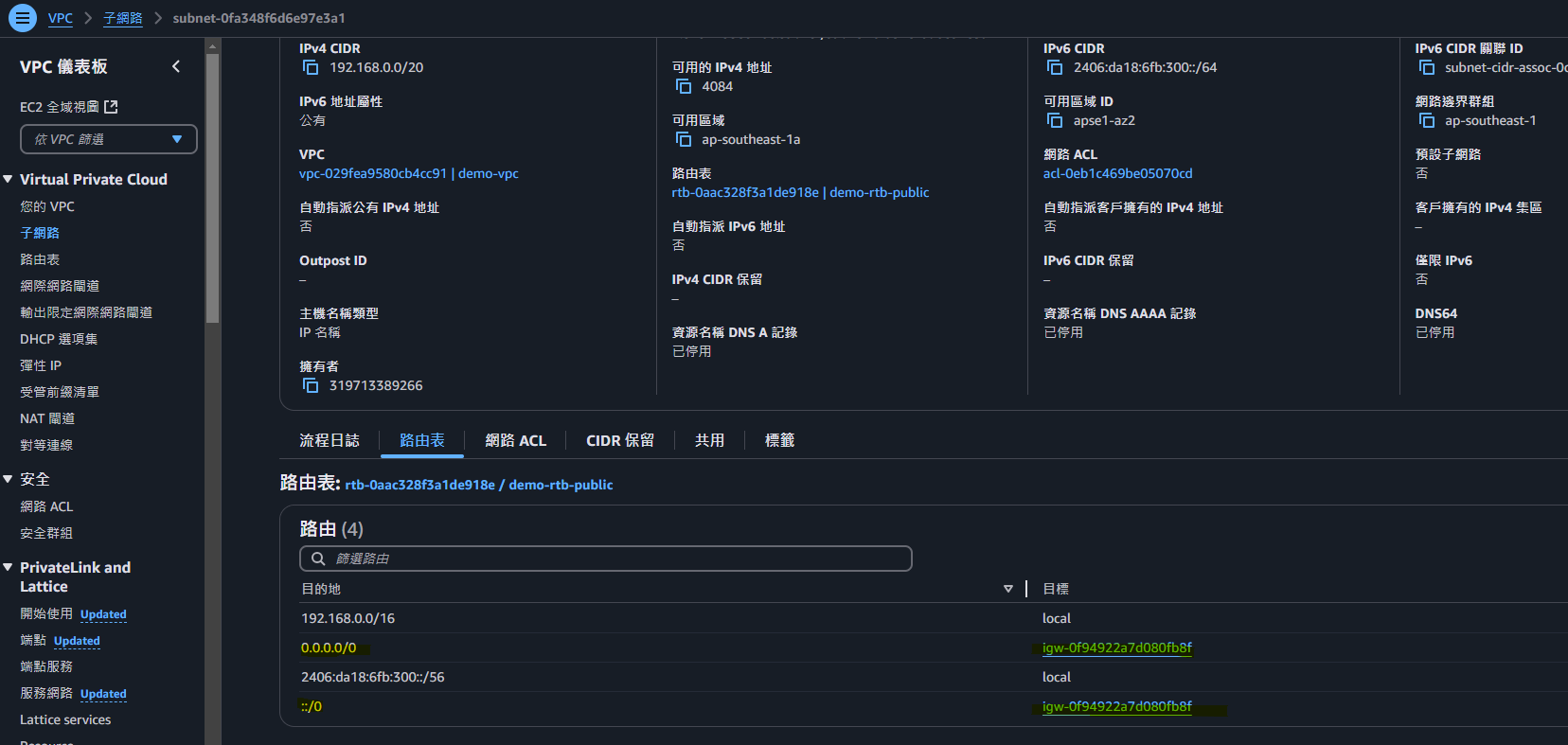
Task: Collapse the Virtual Private Cloud section
Action: tap(9, 179)
